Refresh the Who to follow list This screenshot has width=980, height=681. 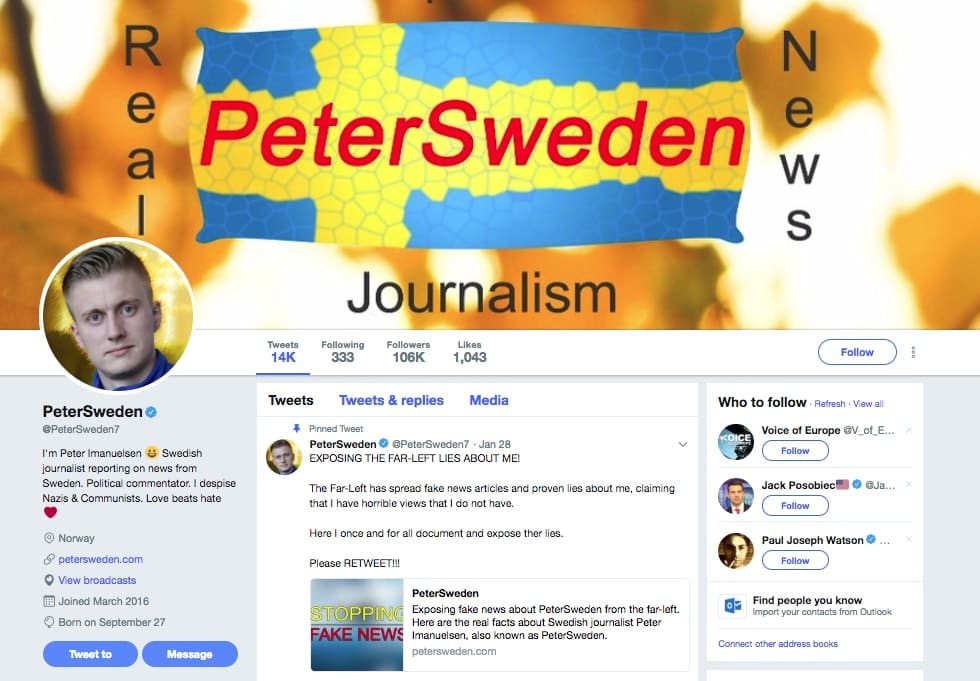829,404
